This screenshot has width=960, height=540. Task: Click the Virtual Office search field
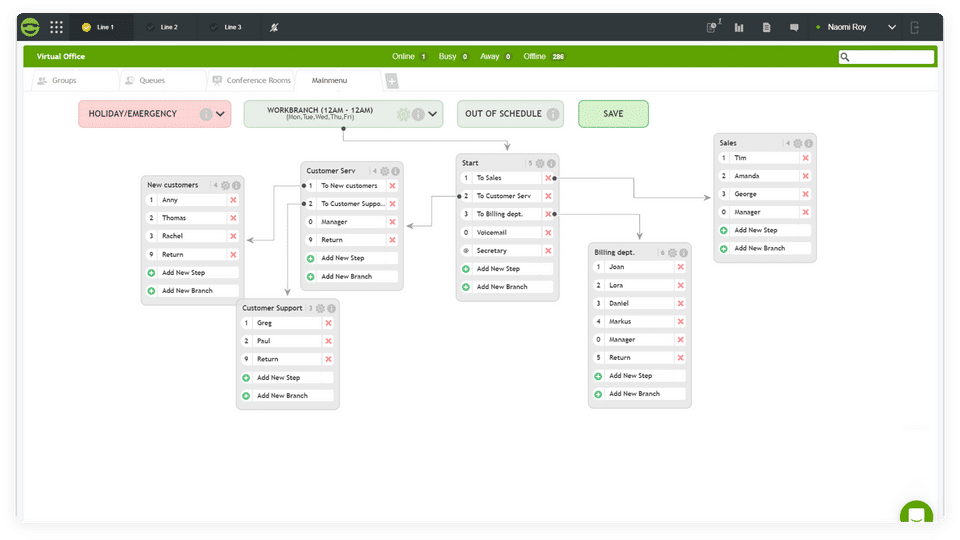point(887,57)
